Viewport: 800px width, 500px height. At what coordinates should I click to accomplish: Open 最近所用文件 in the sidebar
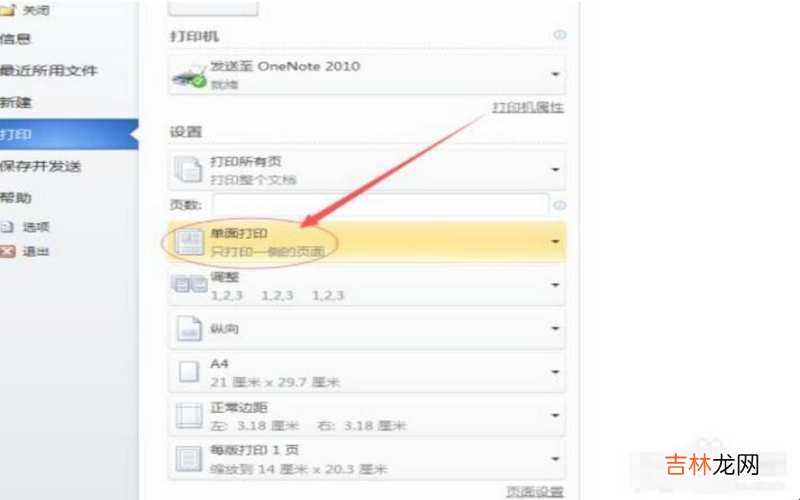pos(48,70)
